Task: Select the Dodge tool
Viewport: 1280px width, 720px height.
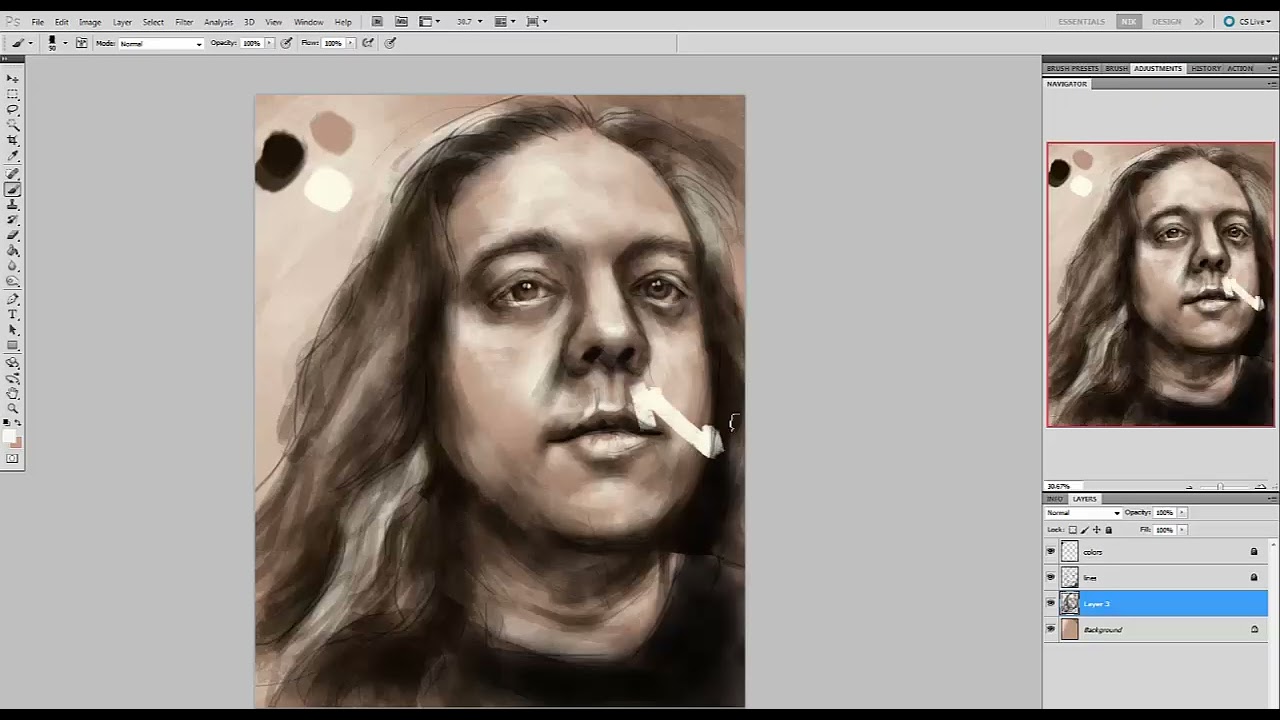Action: click(x=13, y=281)
